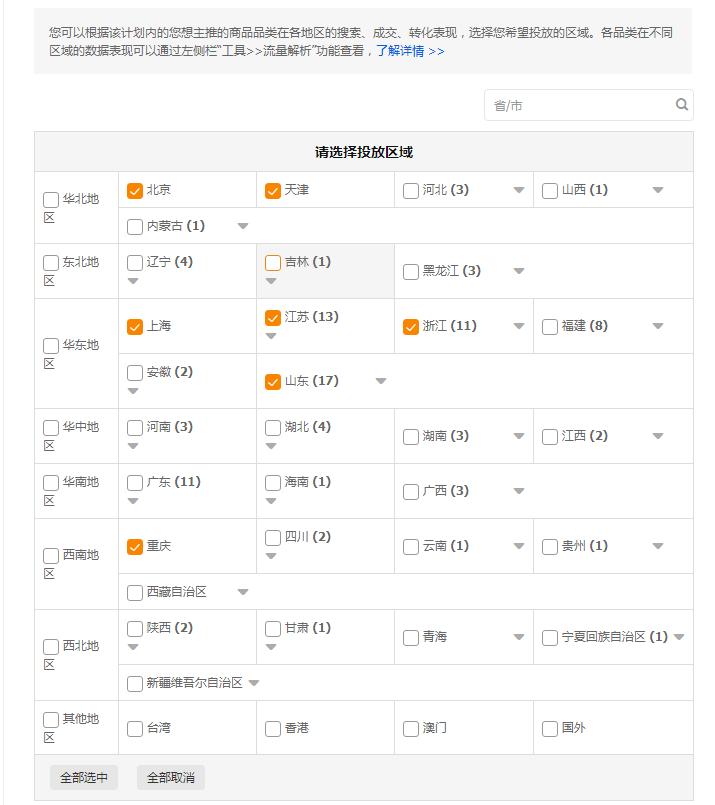Expand the 浙江 (11) dropdown arrow
The height and width of the screenshot is (805, 715).
pos(519,326)
